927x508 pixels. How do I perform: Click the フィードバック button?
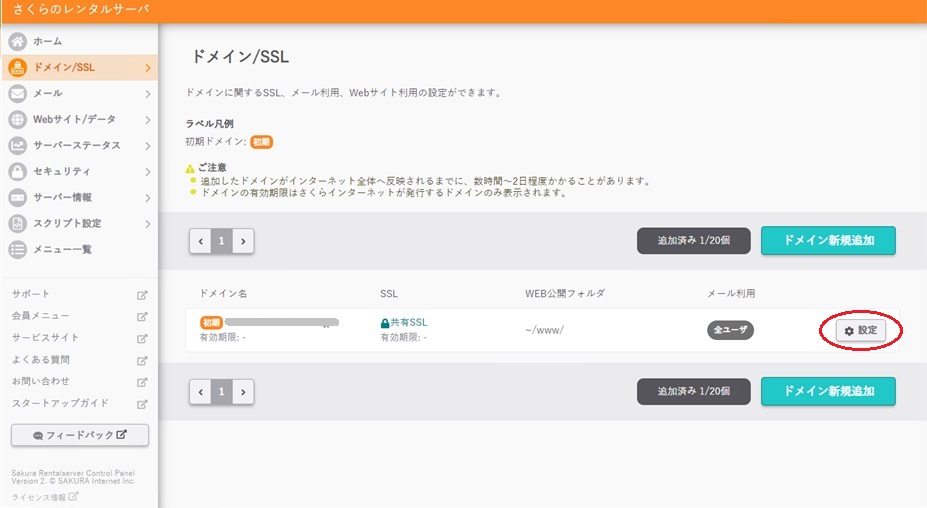click(79, 435)
